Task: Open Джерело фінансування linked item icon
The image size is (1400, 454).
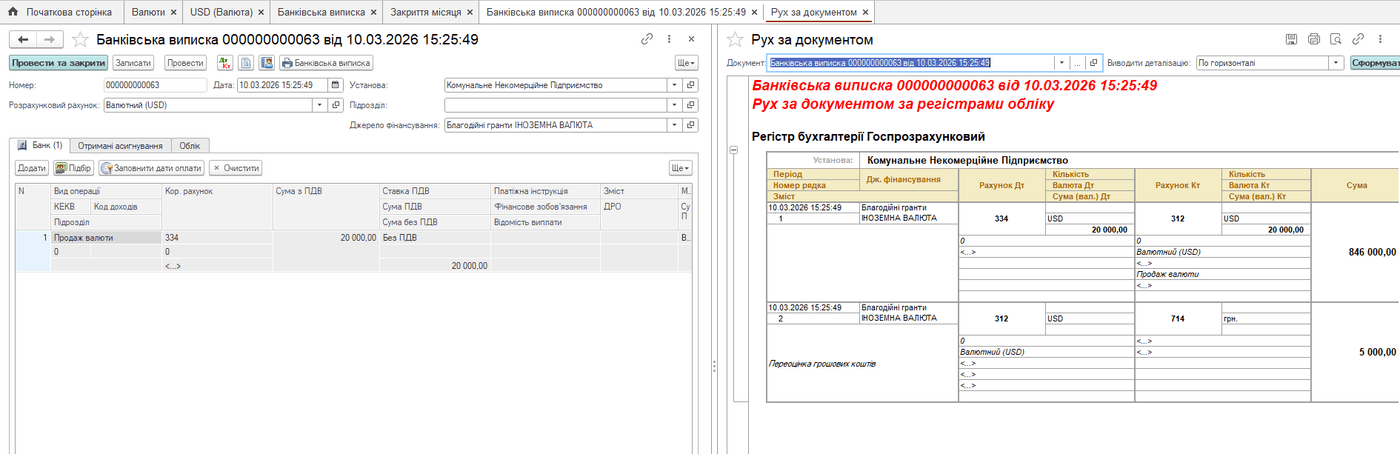Action: tap(690, 125)
